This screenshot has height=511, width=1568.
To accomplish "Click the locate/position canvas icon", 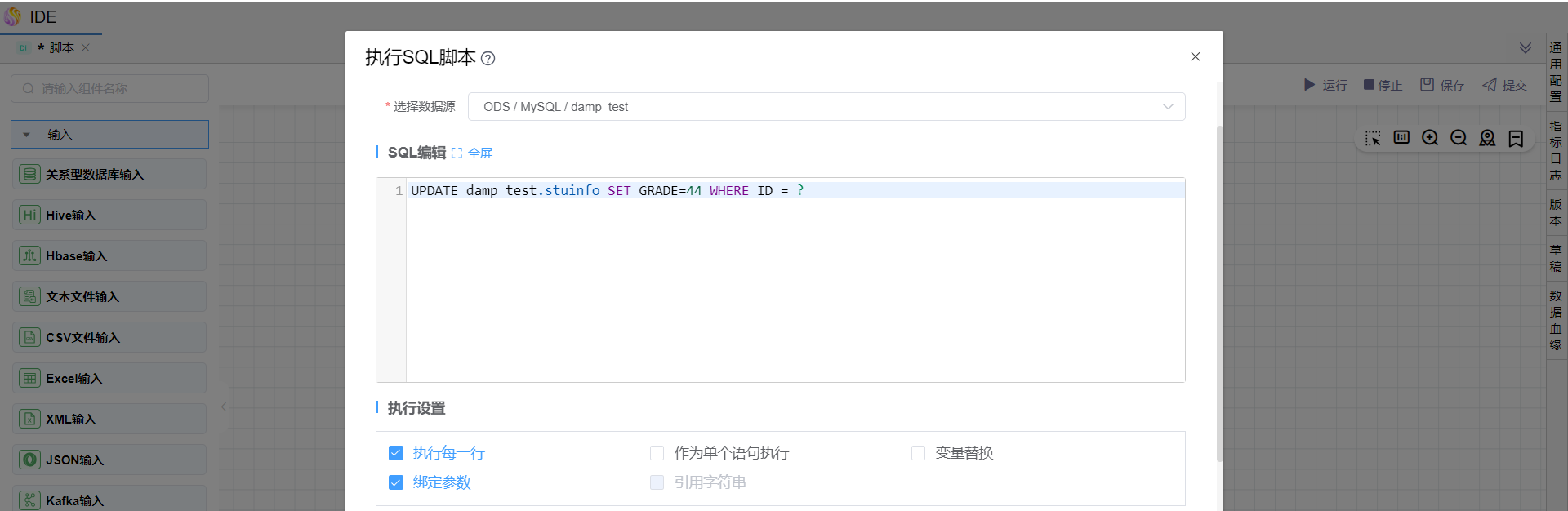I will [x=1487, y=138].
